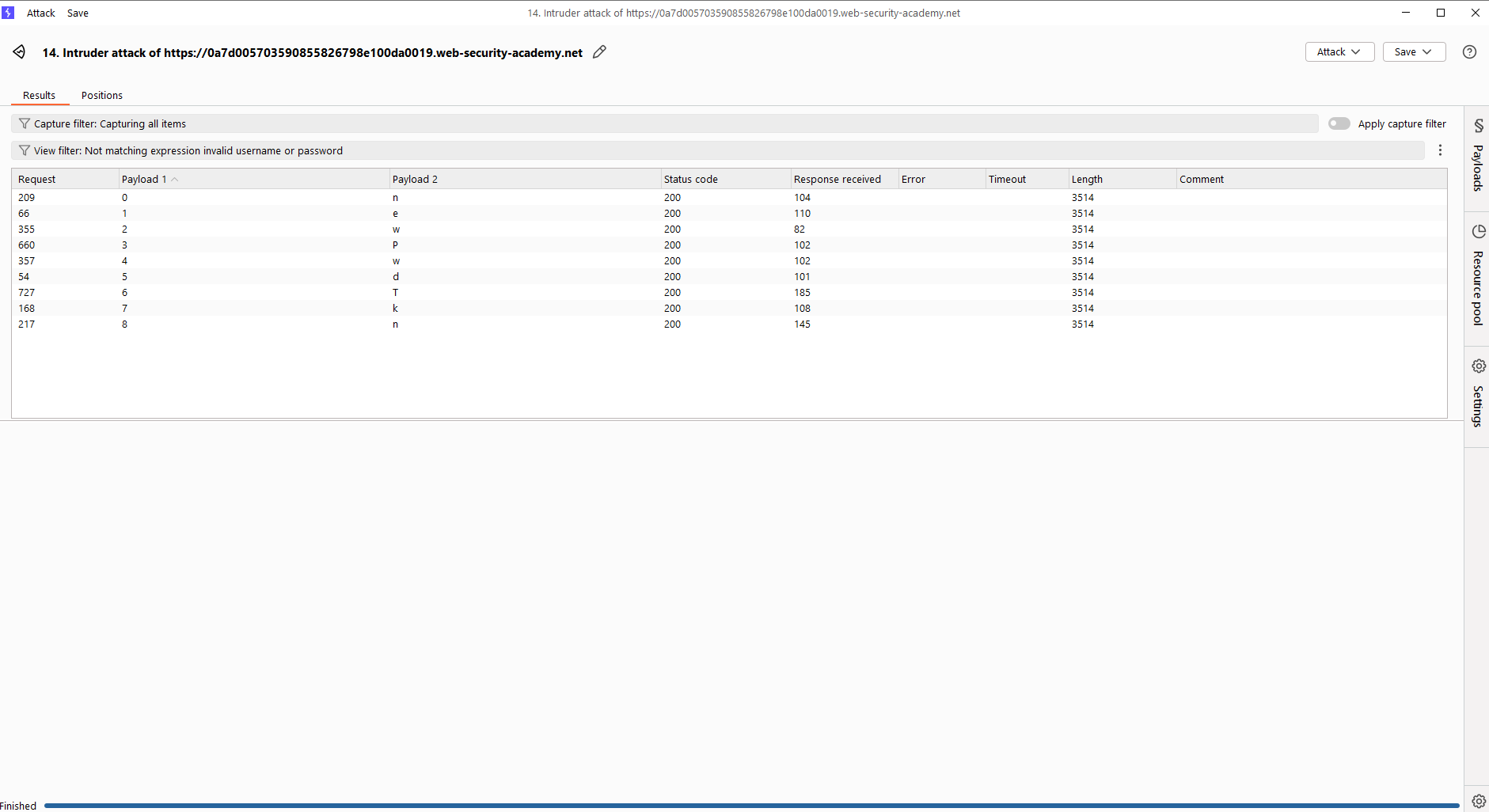Screen dimensions: 1489x812
Task: Open help via the question mark icon
Action: (1469, 52)
